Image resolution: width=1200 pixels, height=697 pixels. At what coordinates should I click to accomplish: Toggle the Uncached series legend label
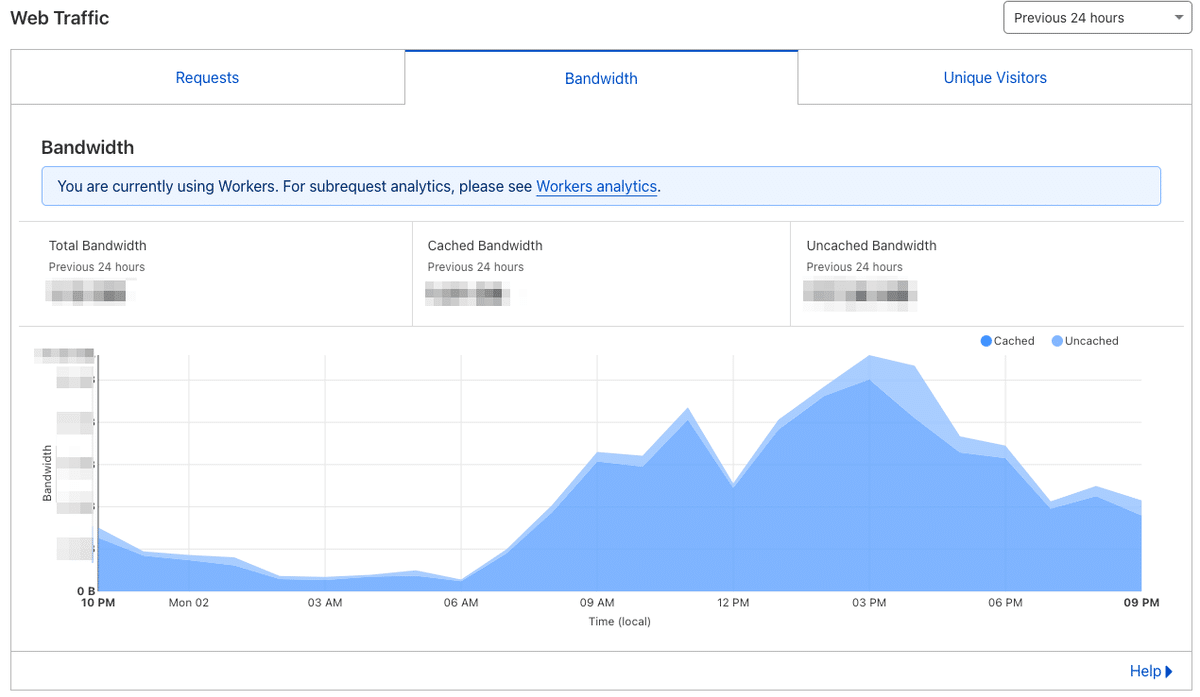[x=1091, y=341]
